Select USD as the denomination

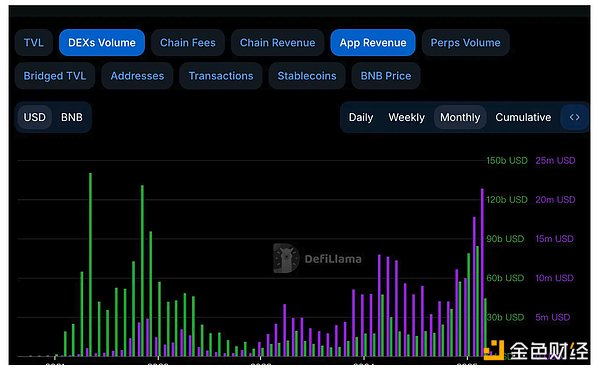(x=34, y=117)
